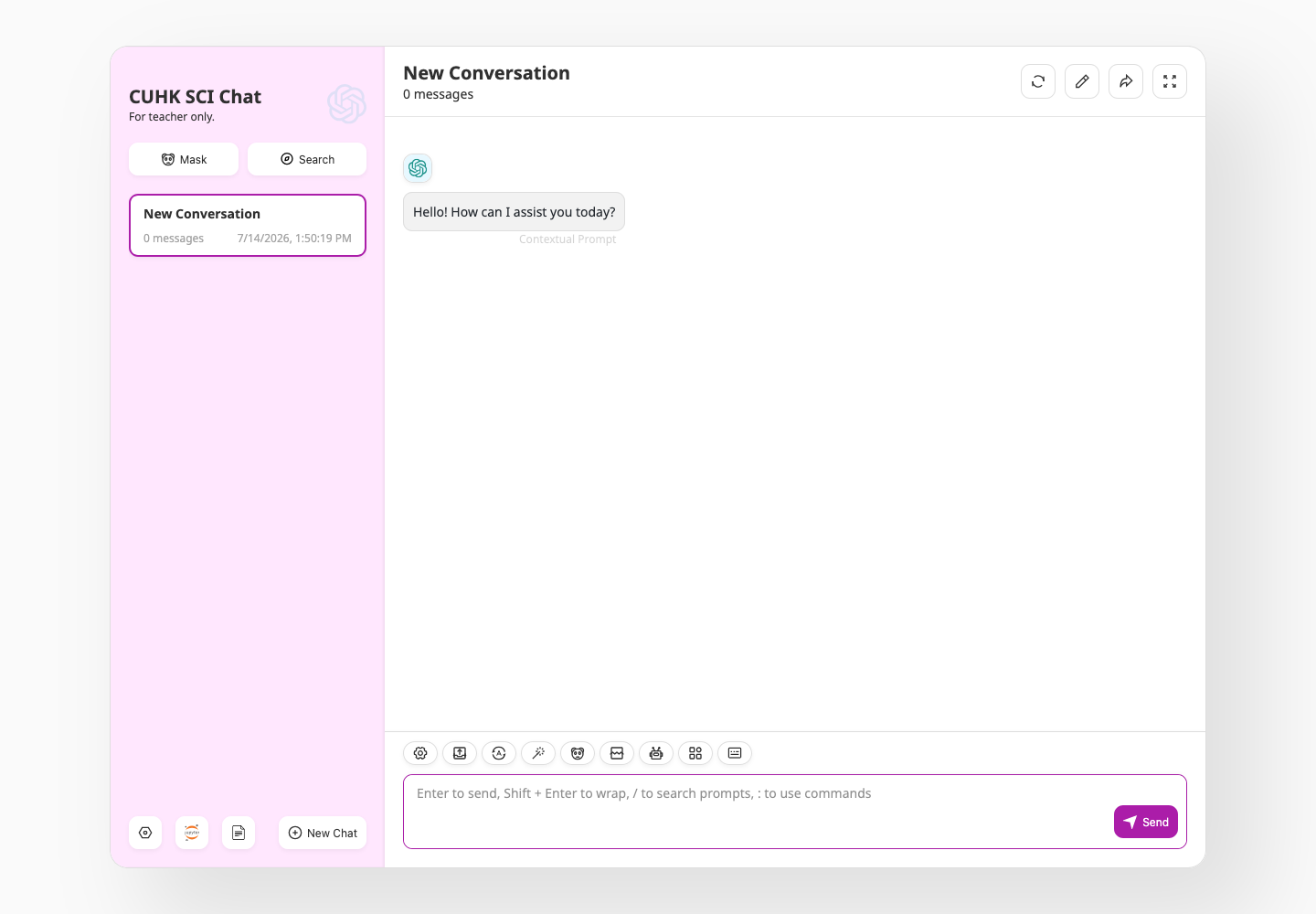Click timestamp 7/14/2026, 1:50:19 PM
The image size is (1316, 914).
coord(294,239)
